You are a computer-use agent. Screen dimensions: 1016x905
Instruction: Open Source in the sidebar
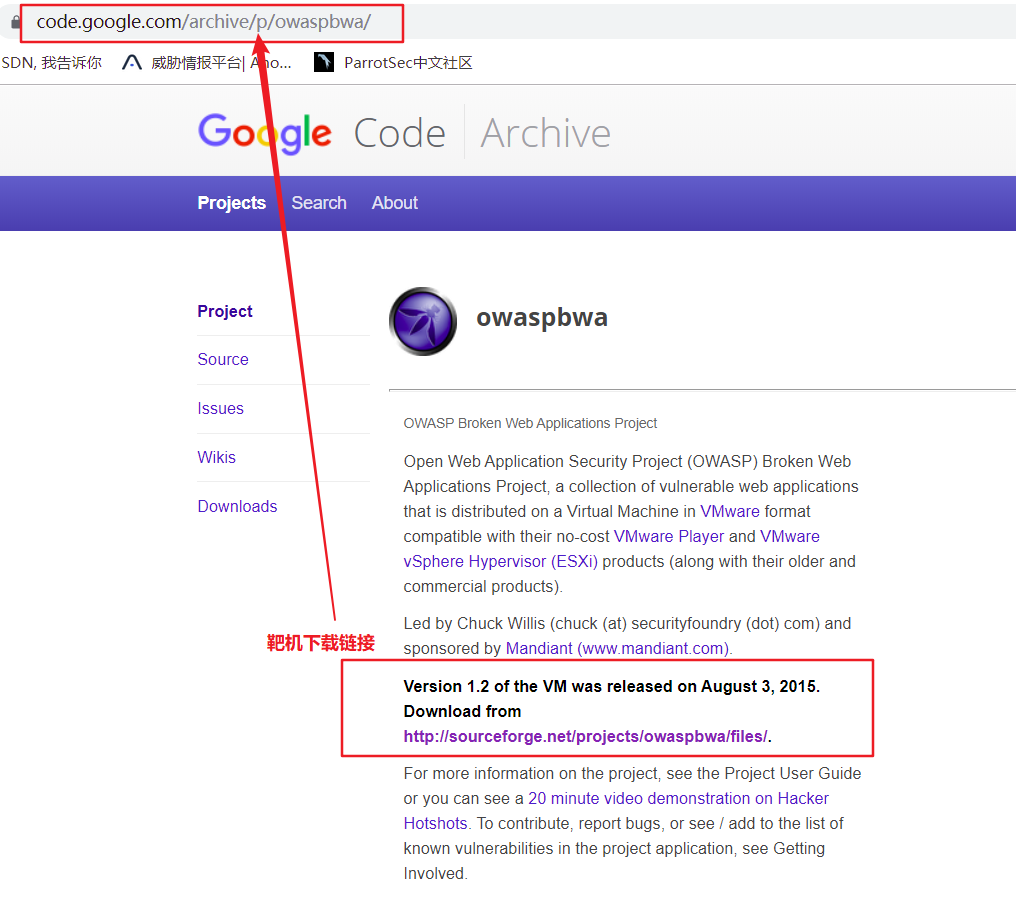(x=223, y=360)
